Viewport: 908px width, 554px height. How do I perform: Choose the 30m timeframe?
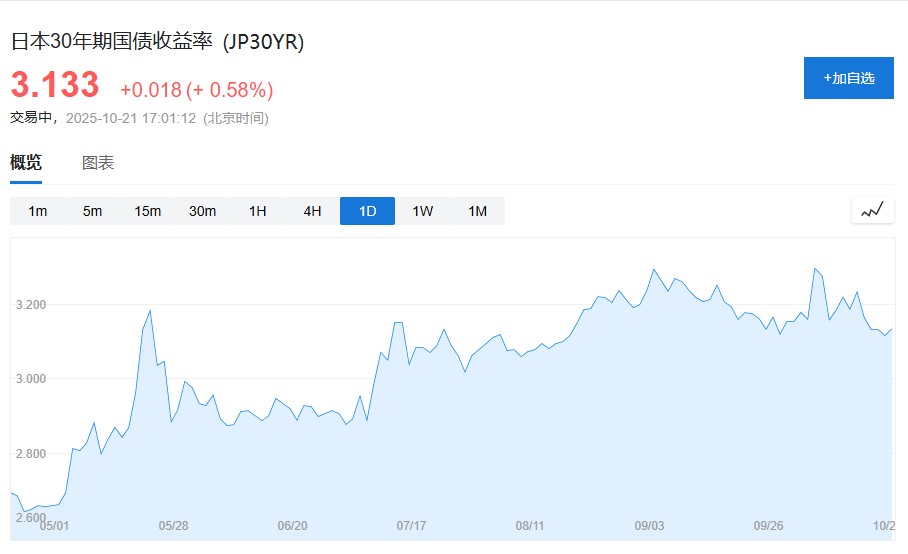pyautogui.click(x=203, y=211)
